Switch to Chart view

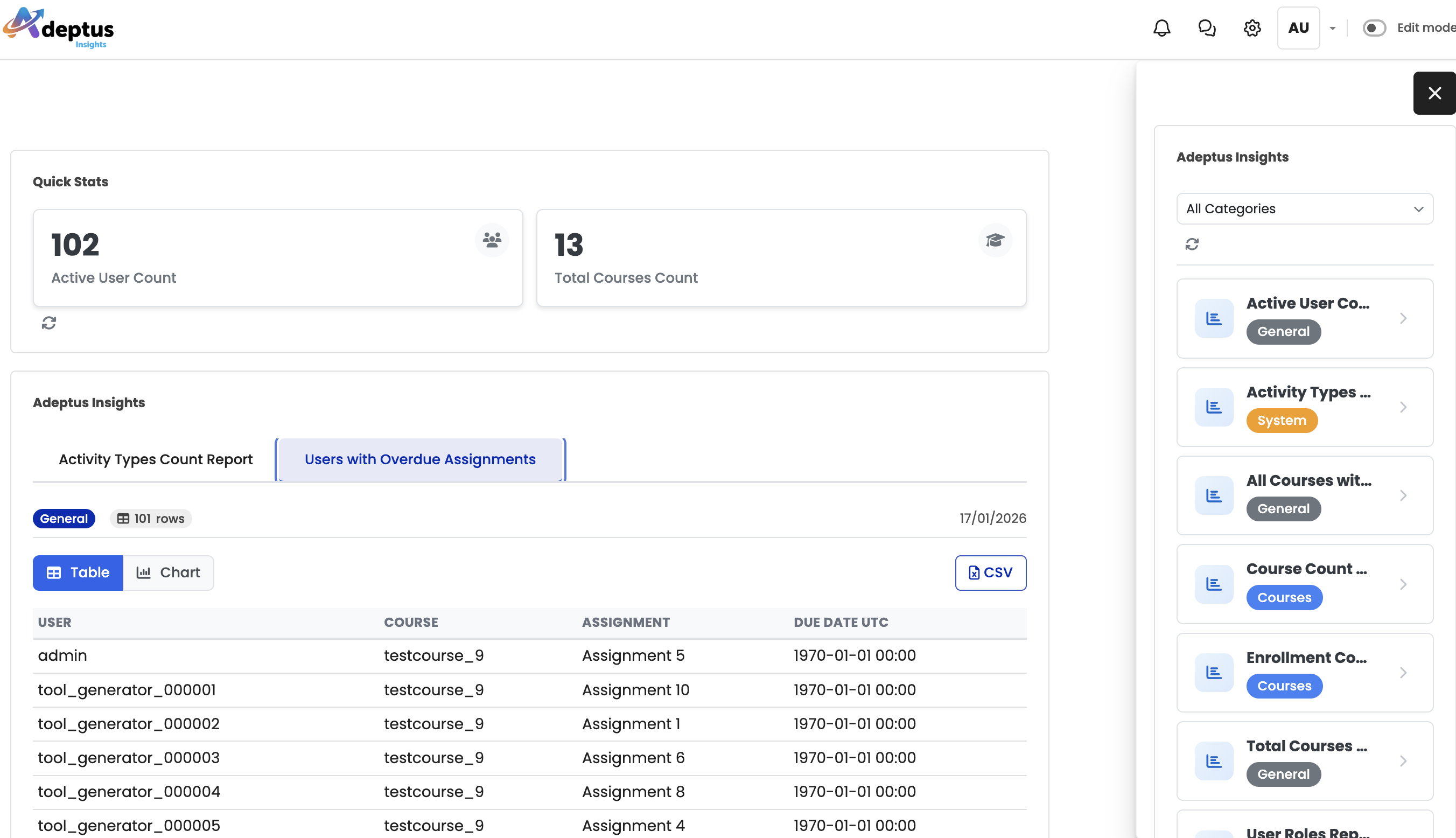click(168, 572)
